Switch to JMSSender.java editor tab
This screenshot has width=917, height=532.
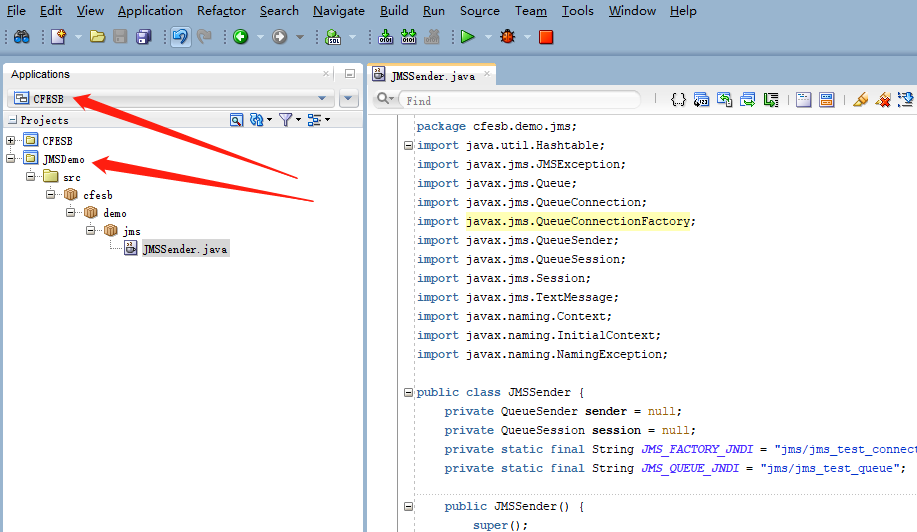click(x=433, y=75)
